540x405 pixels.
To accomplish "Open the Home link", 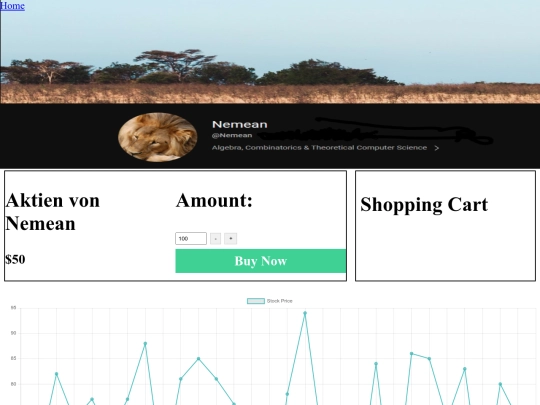I will click(12, 6).
